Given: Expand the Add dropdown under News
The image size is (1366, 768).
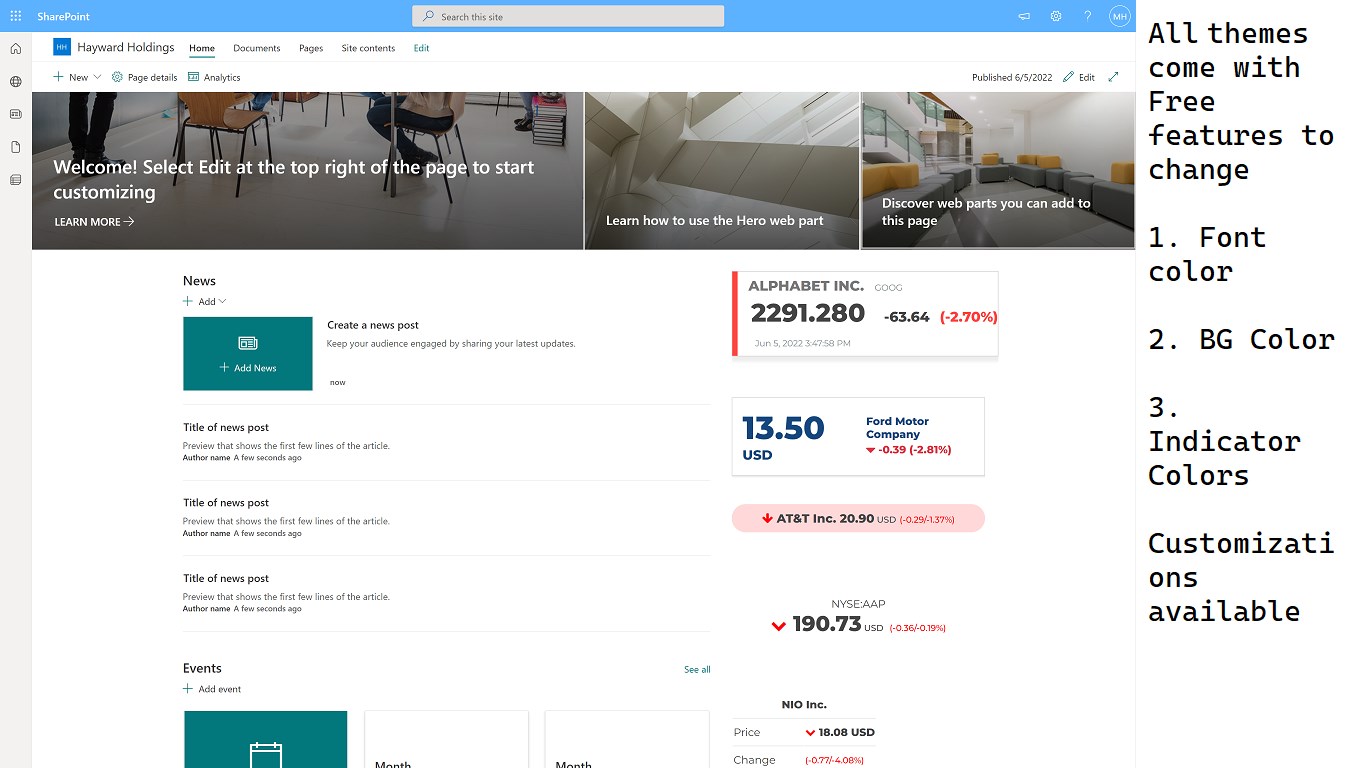Looking at the screenshot, I should tap(205, 301).
